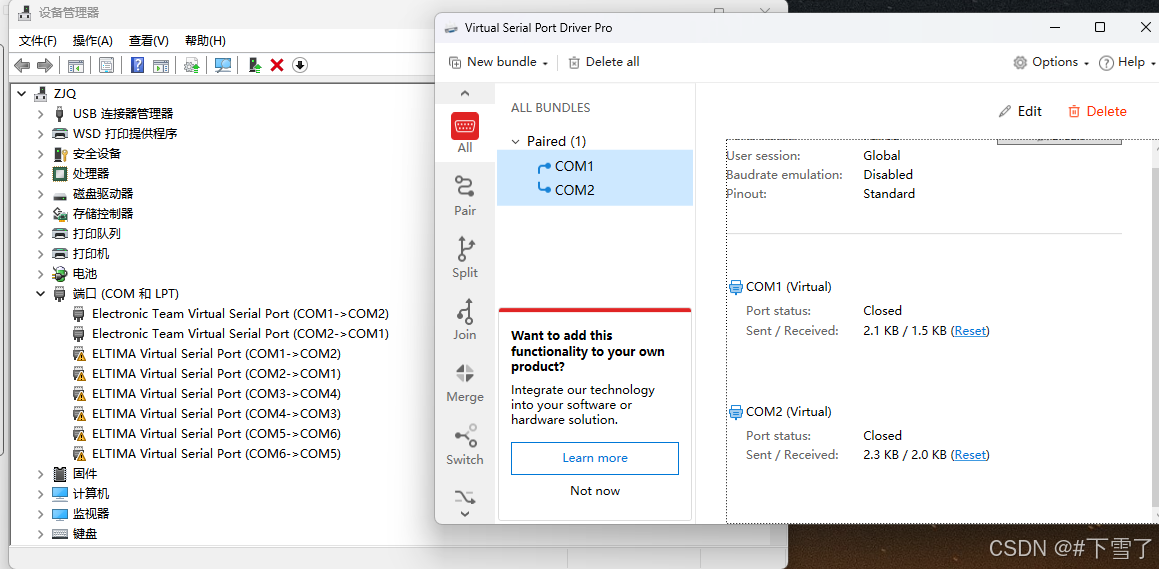Collapse the ZJQ root node
The height and width of the screenshot is (569, 1159).
tap(21, 94)
